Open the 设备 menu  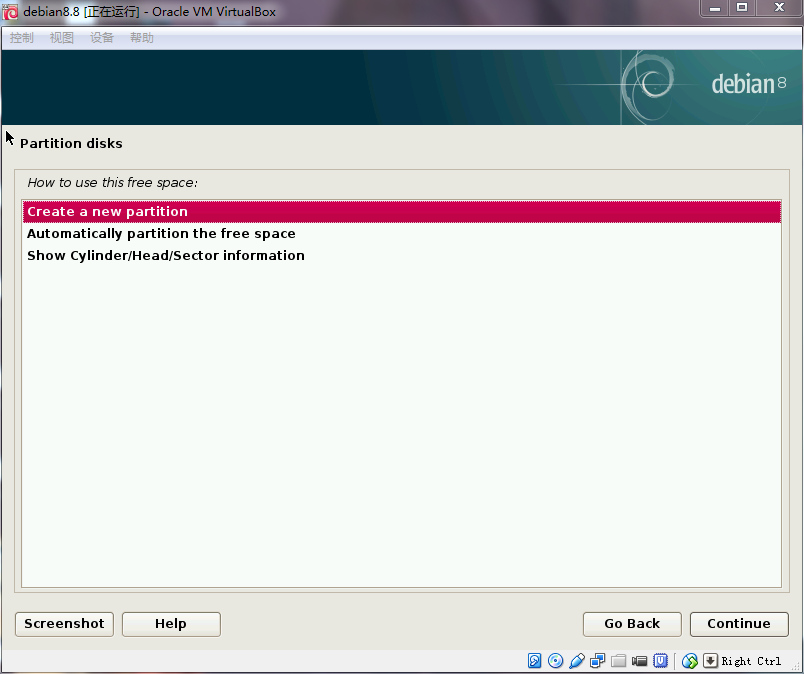(x=102, y=38)
